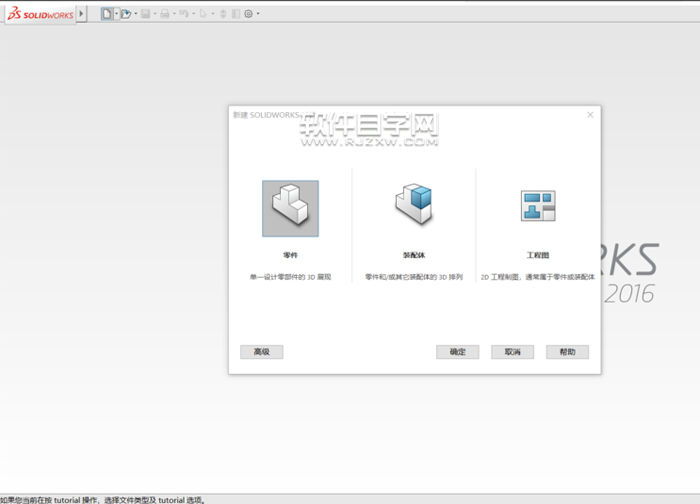Click the SOLIDWORKS logo
The width and height of the screenshot is (700, 504).
pyautogui.click(x=41, y=14)
